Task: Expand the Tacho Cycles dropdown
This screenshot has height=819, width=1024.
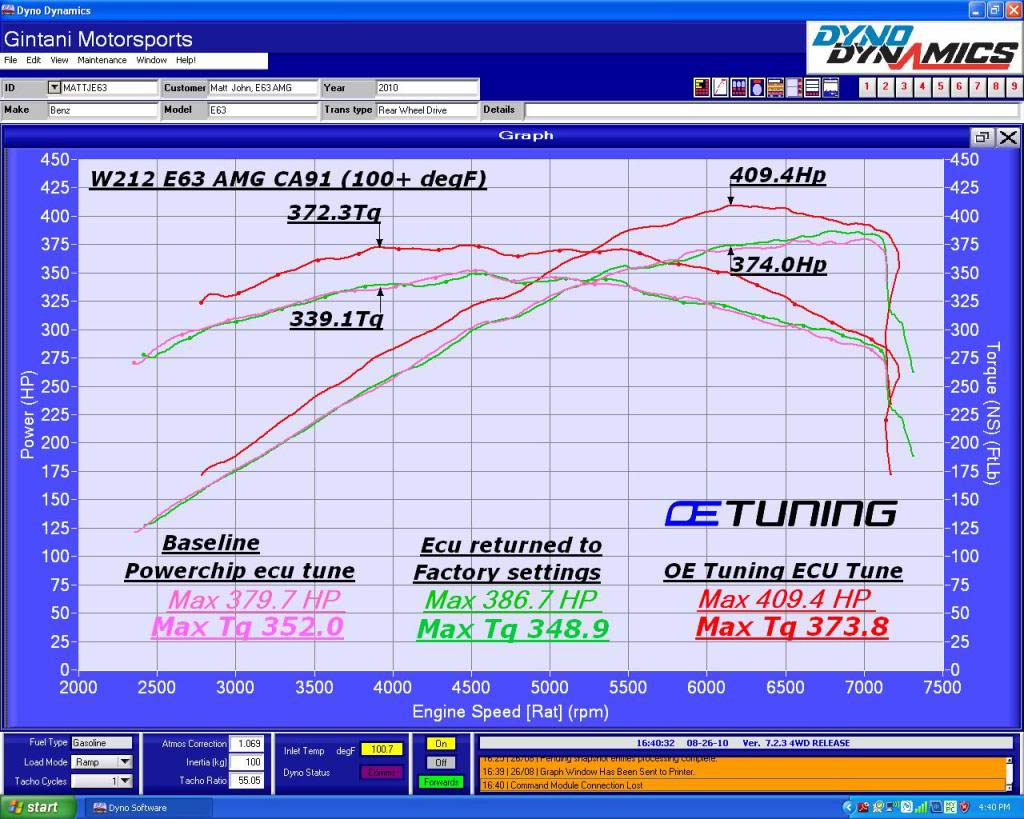Action: [x=125, y=780]
